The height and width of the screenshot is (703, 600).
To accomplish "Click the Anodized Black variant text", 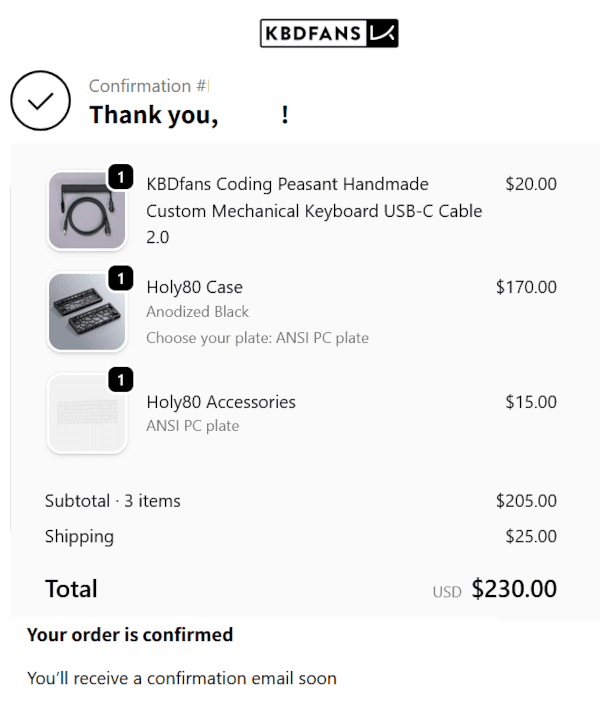I will [x=197, y=312].
